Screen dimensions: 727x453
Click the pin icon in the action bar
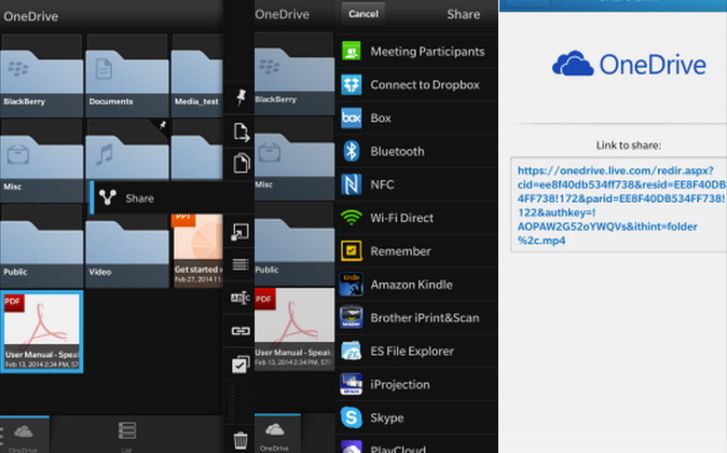(240, 97)
